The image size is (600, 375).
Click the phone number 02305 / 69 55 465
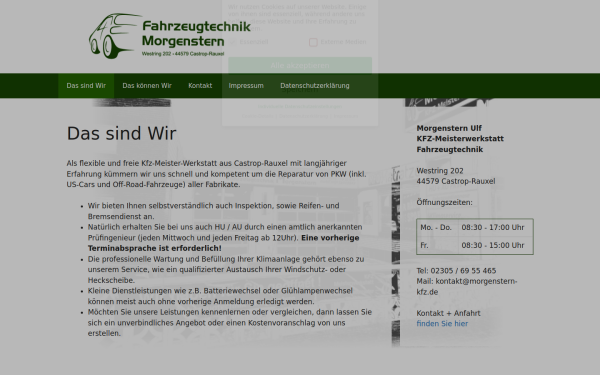(x=463, y=271)
